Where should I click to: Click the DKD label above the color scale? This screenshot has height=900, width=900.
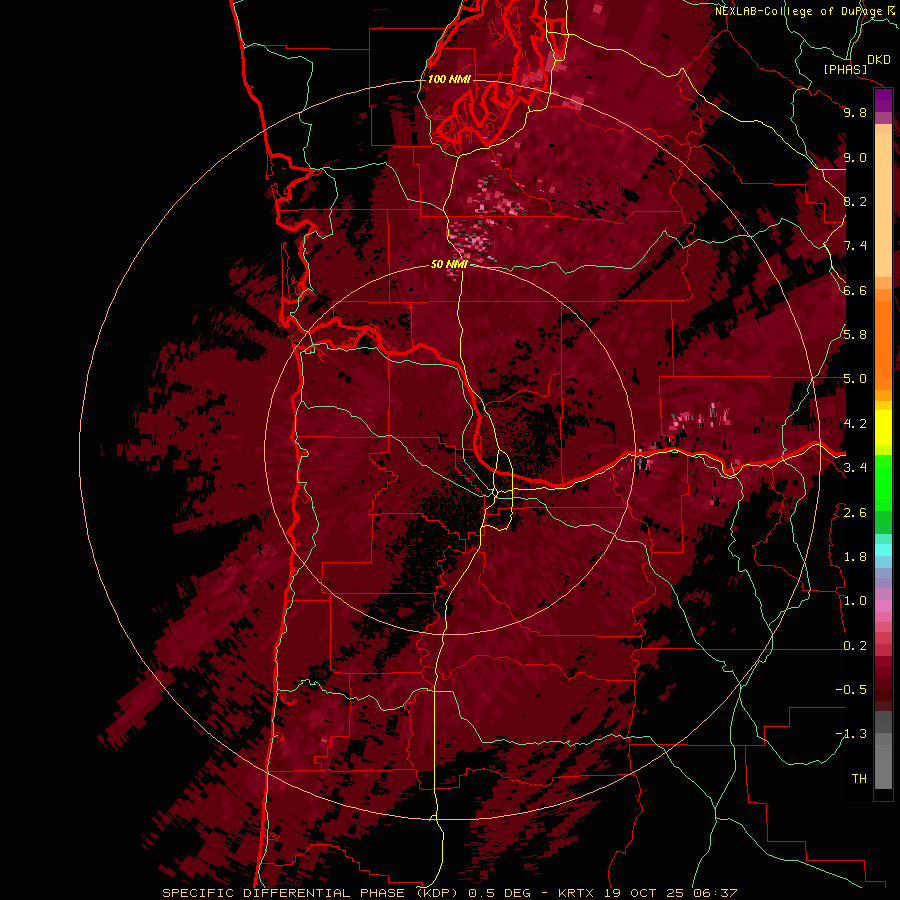(878, 60)
